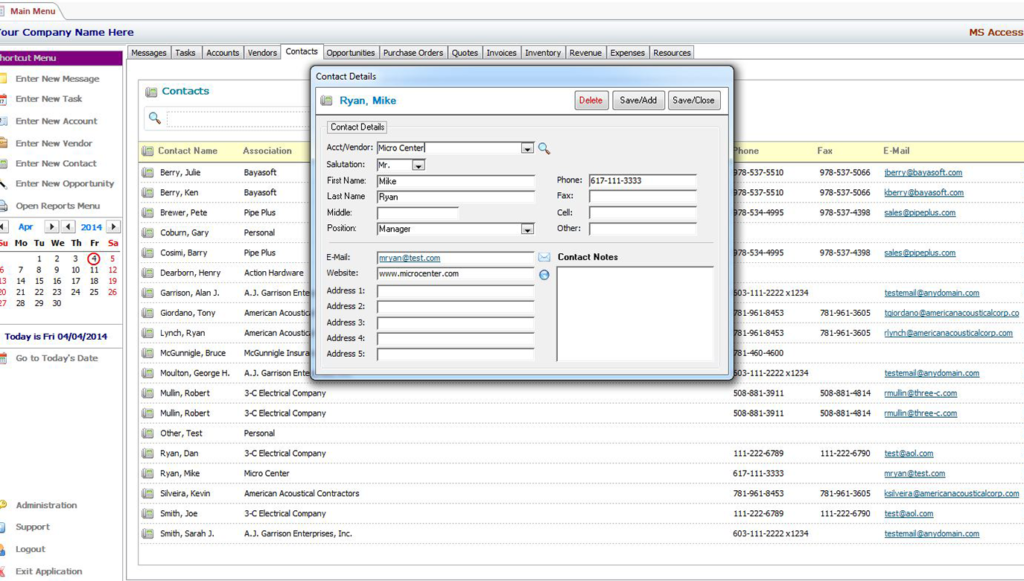Open record icon for Smith, Sarah J.
This screenshot has height=581, width=1024.
148,534
